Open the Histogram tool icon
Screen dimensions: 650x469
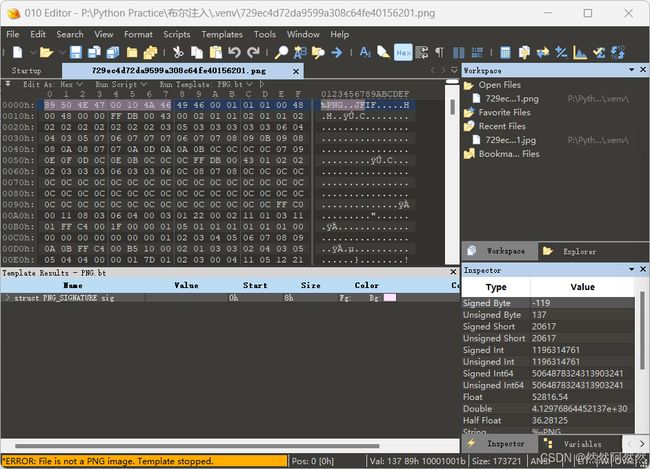click(x=580, y=52)
